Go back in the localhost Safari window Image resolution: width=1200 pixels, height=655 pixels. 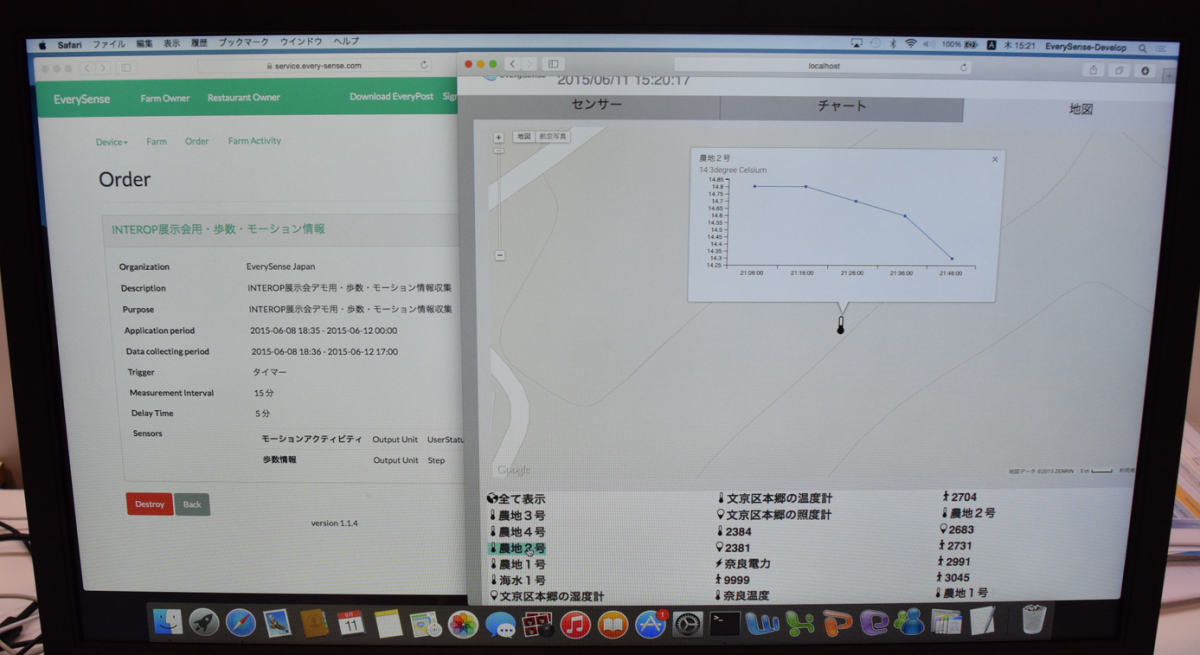(512, 64)
